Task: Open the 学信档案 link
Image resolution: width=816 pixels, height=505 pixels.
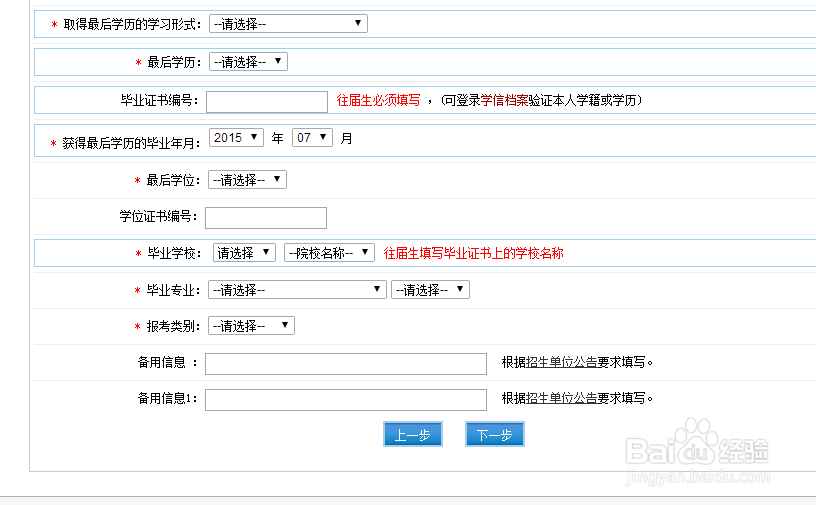Action: [x=505, y=100]
